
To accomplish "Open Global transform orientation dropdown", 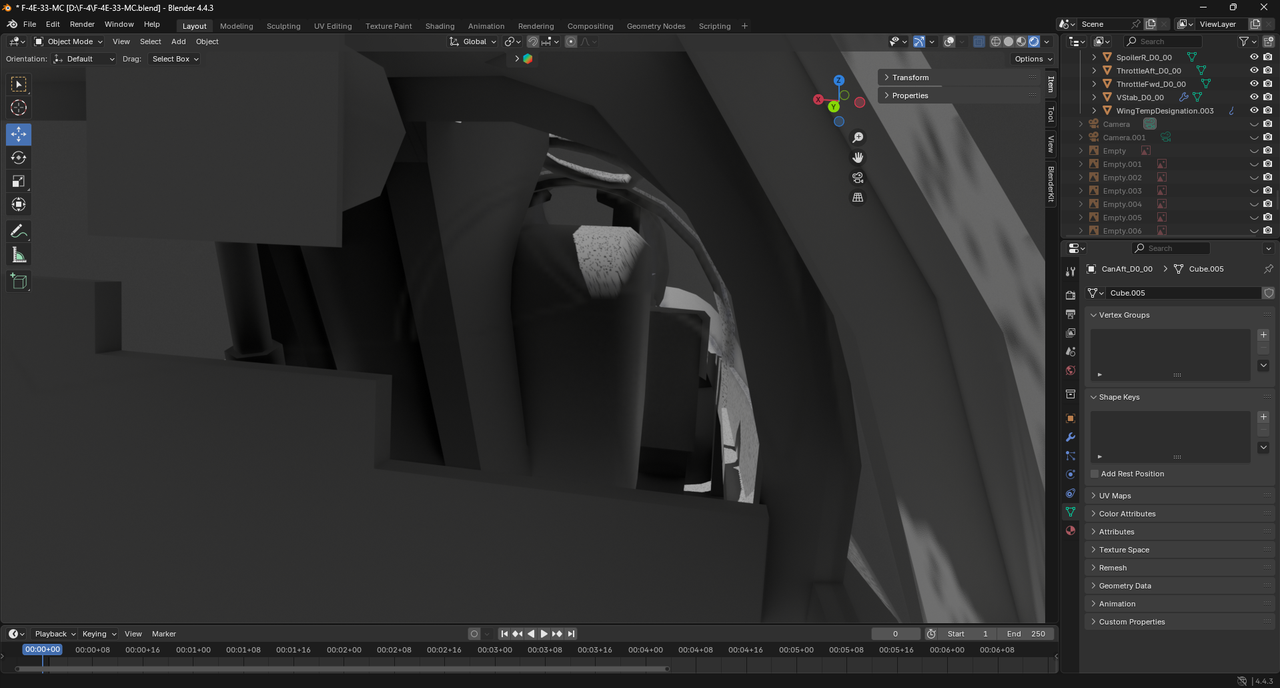I will pos(471,42).
